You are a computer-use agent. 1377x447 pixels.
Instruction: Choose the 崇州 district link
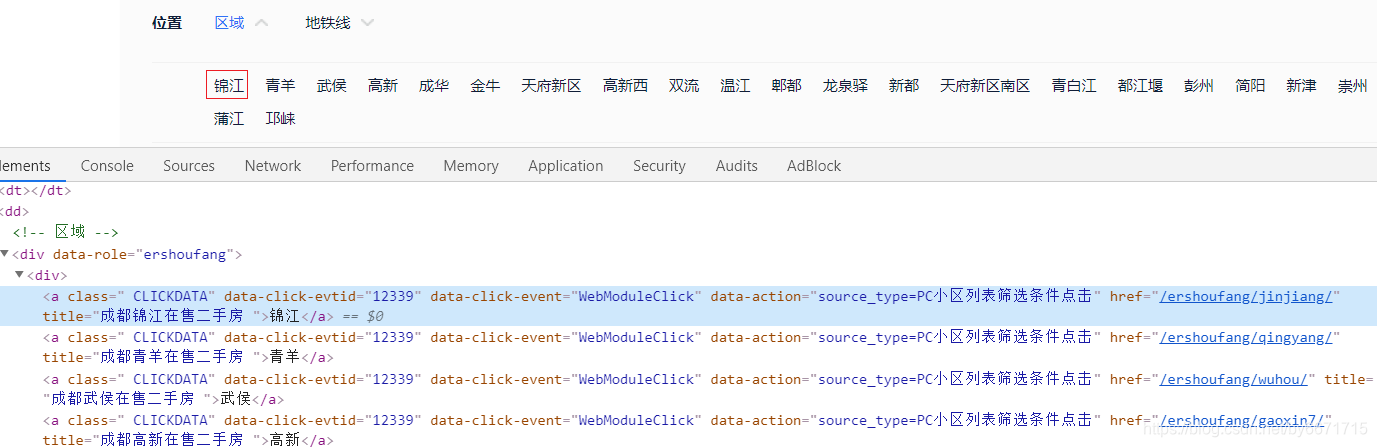tap(1353, 86)
